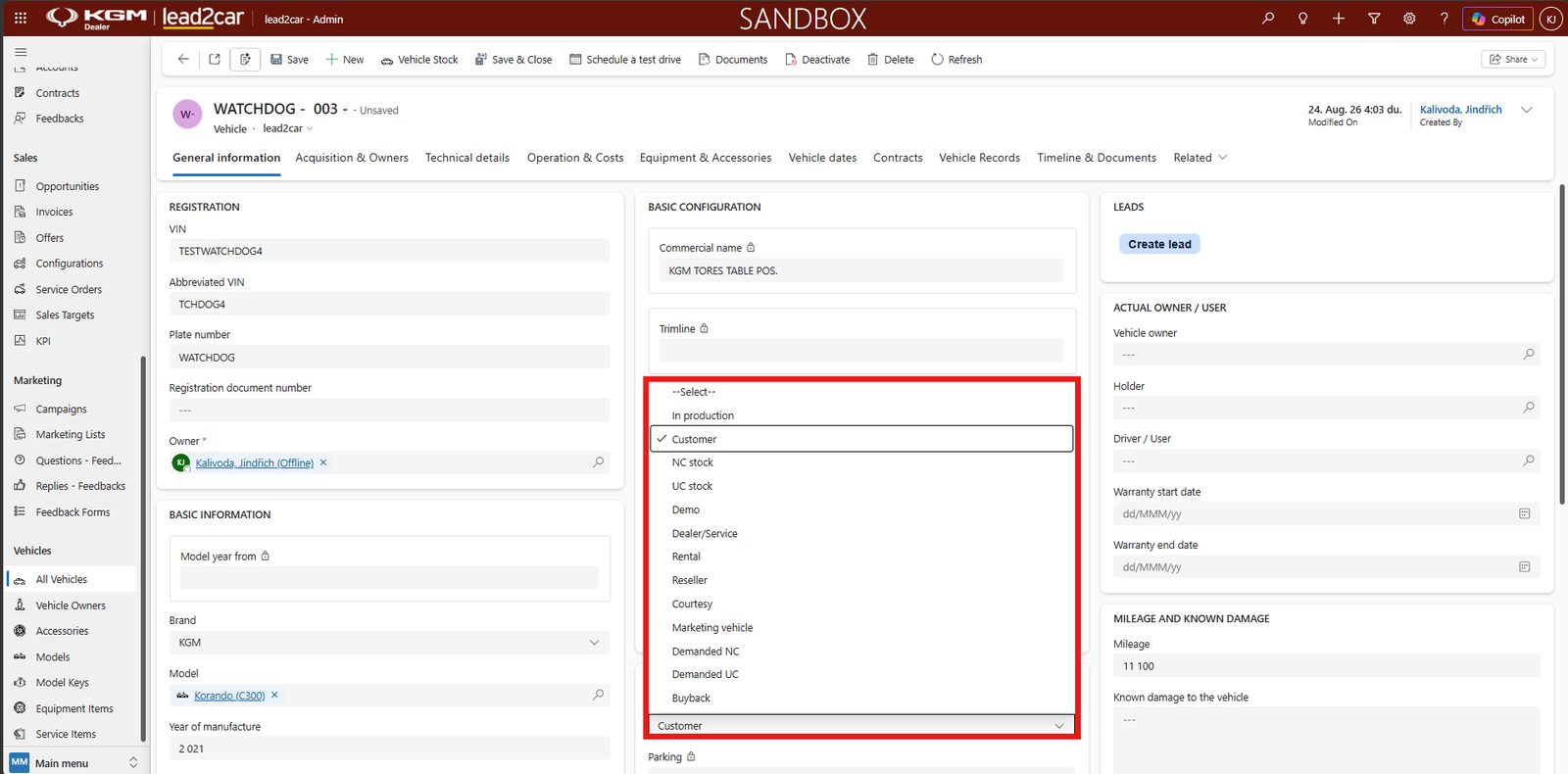Open the lightbulb assistant icon
The width and height of the screenshot is (1568, 774).
pyautogui.click(x=1303, y=19)
